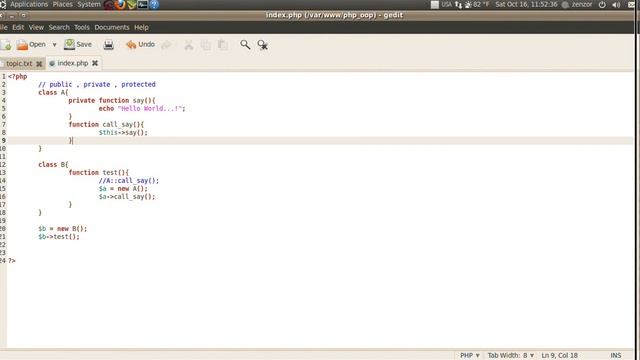Select the index.php tab
Screen dimensions: 640x360
click(73, 63)
